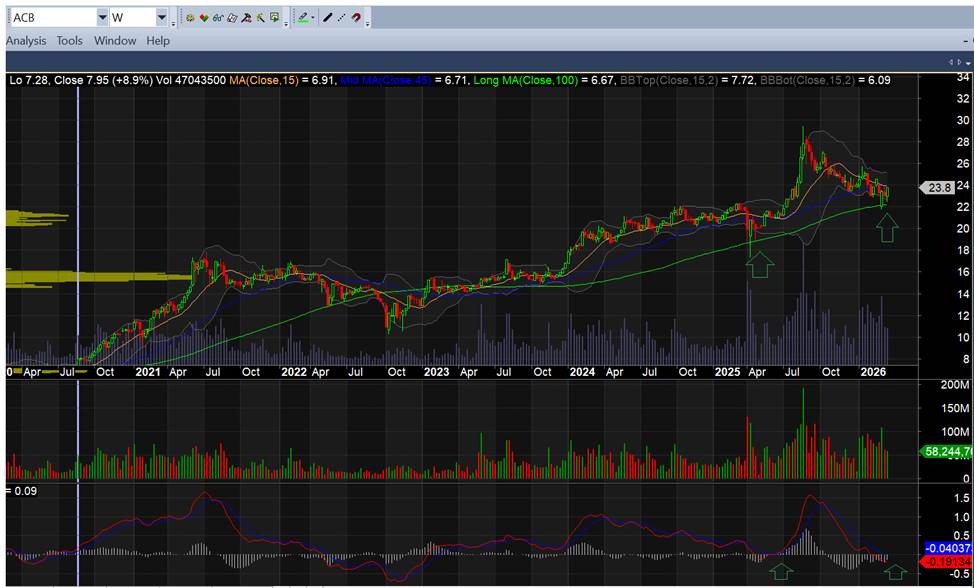Click the eyeglasses icon in toolbar
Image resolution: width=974 pixels, height=588 pixels.
(218, 18)
